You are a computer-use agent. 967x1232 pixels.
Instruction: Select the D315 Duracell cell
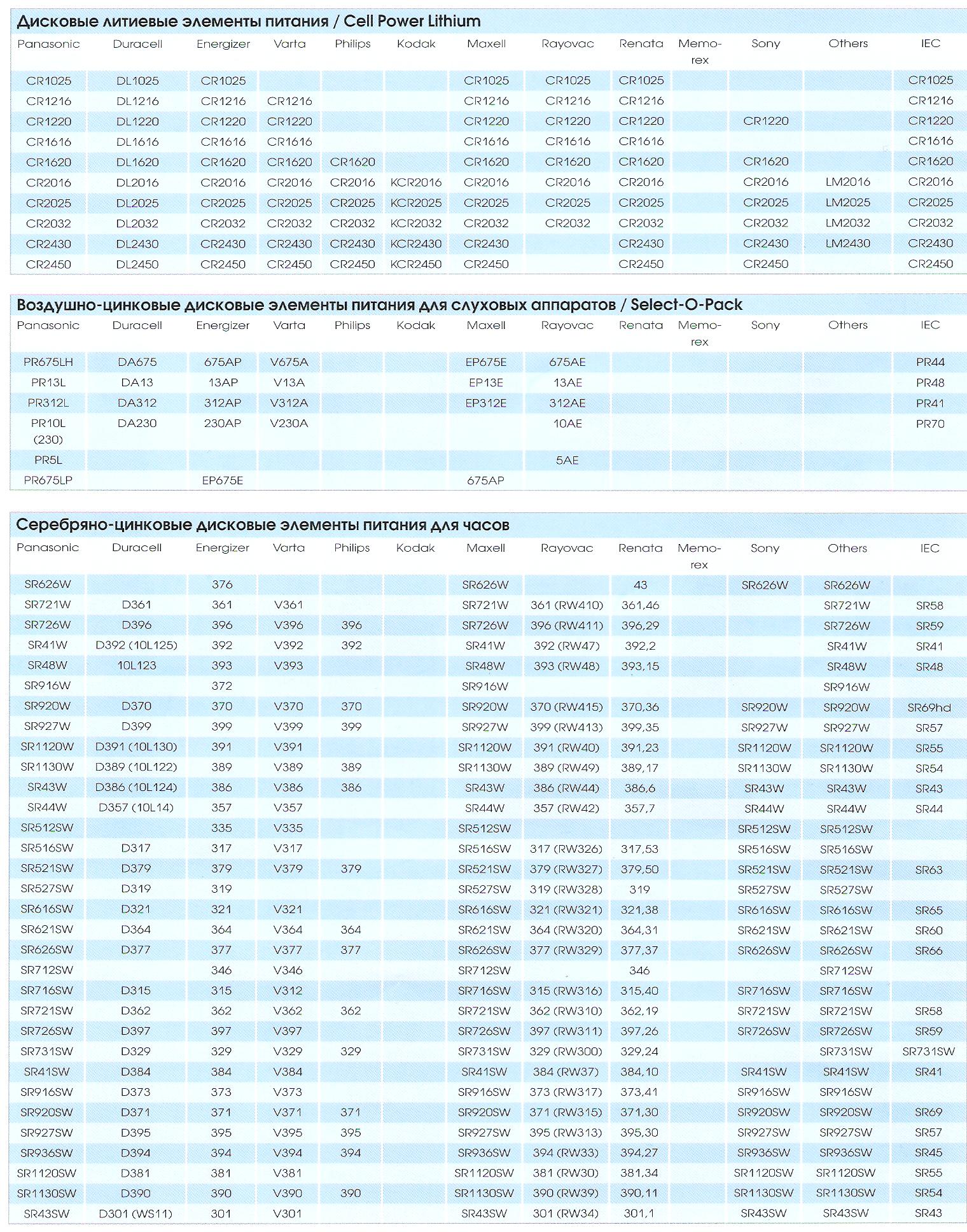tap(136, 991)
